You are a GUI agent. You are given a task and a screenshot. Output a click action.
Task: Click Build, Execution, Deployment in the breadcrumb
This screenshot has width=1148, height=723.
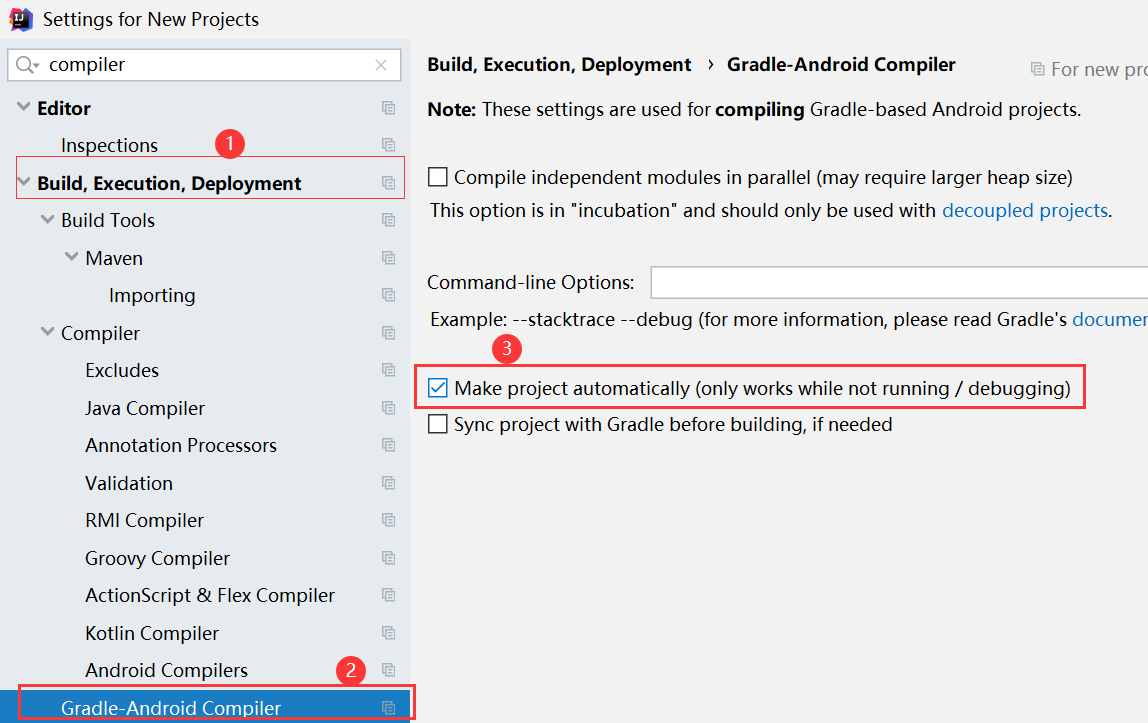[x=559, y=65]
